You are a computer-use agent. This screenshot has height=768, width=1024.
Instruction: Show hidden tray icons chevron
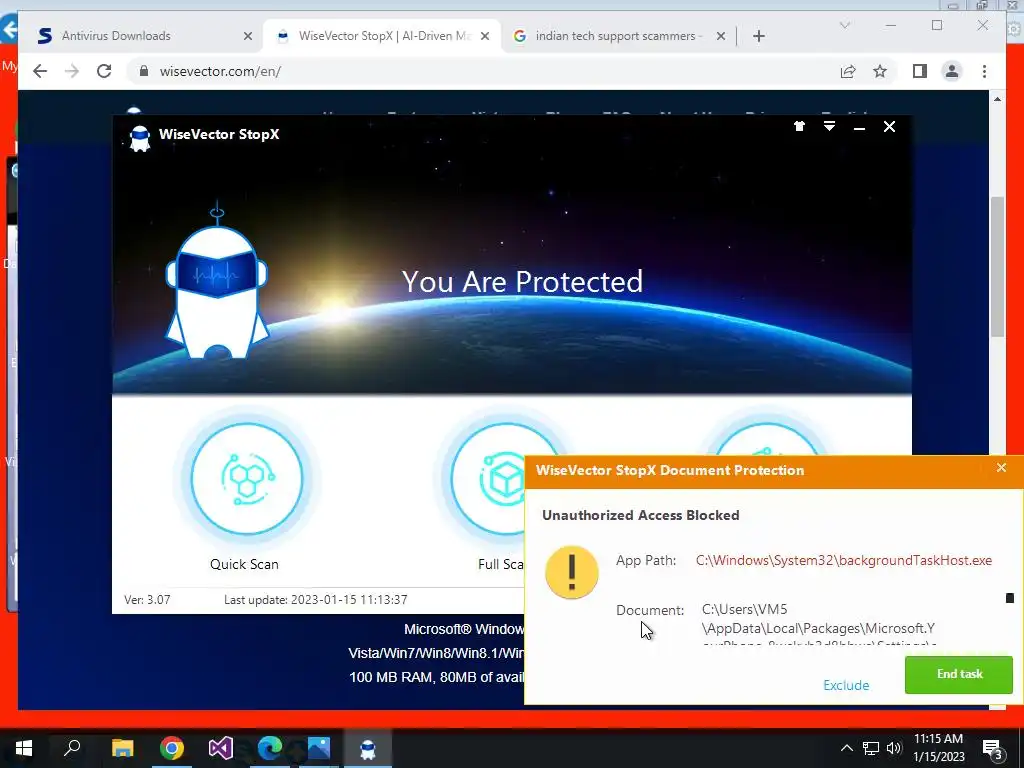point(846,748)
